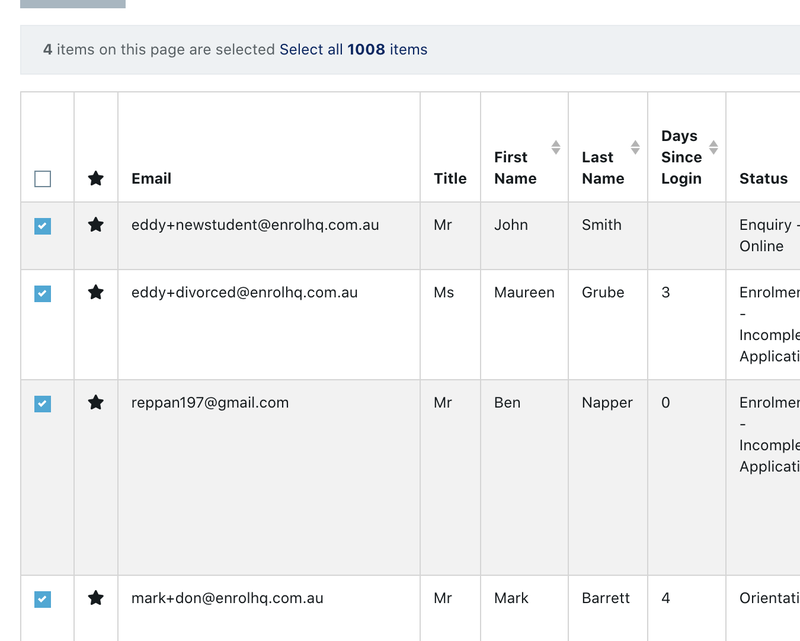The width and height of the screenshot is (800, 641).
Task: Click the Status column header
Action: (763, 178)
